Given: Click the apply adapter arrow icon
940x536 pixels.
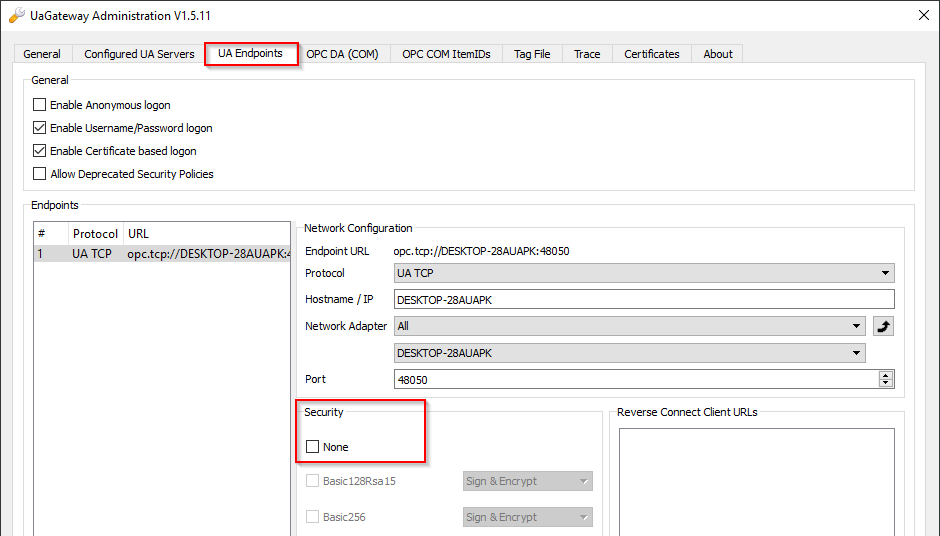Looking at the screenshot, I should pyautogui.click(x=884, y=326).
